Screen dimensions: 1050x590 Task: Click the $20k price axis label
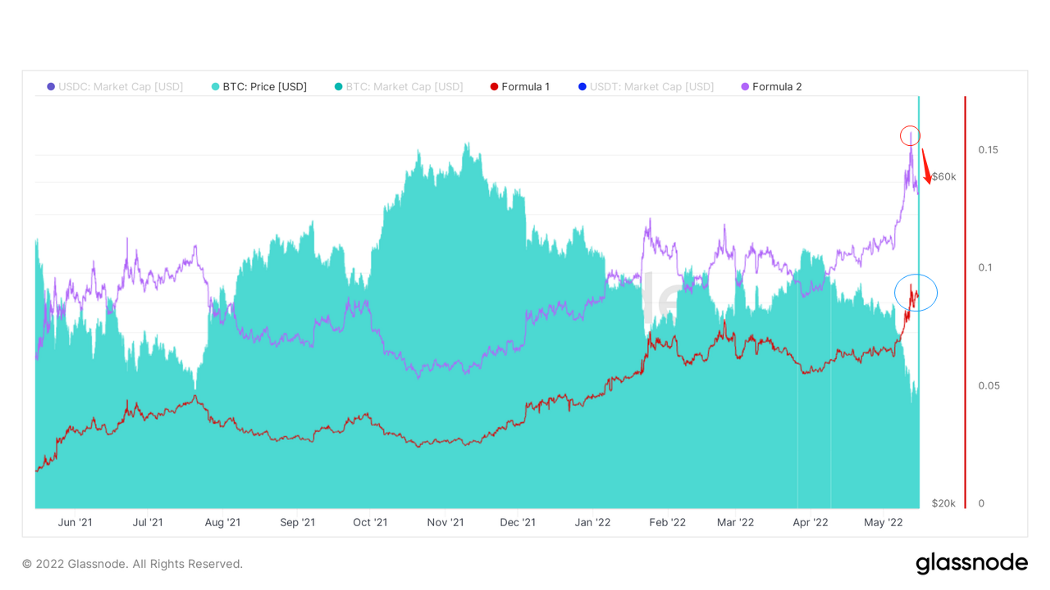(943, 503)
